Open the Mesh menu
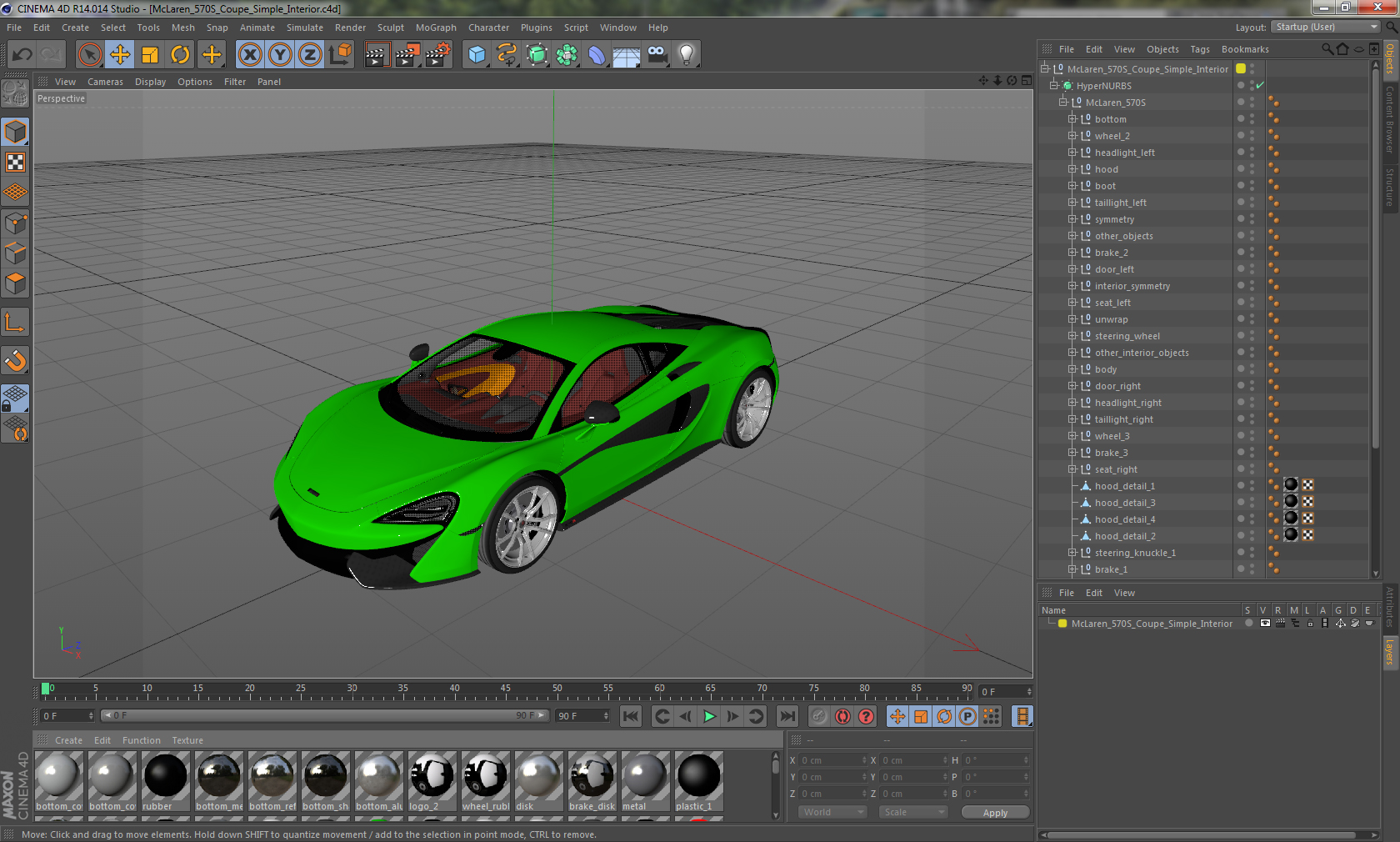Viewport: 1400px width, 842px height. click(x=183, y=28)
